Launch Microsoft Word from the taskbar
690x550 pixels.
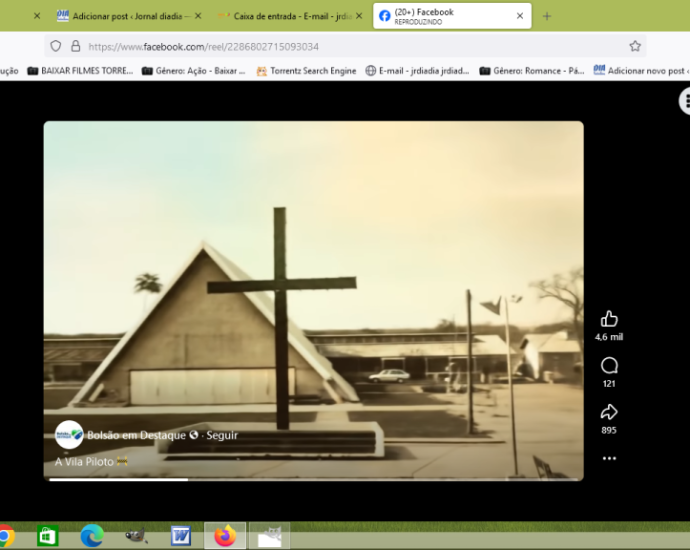(x=180, y=536)
